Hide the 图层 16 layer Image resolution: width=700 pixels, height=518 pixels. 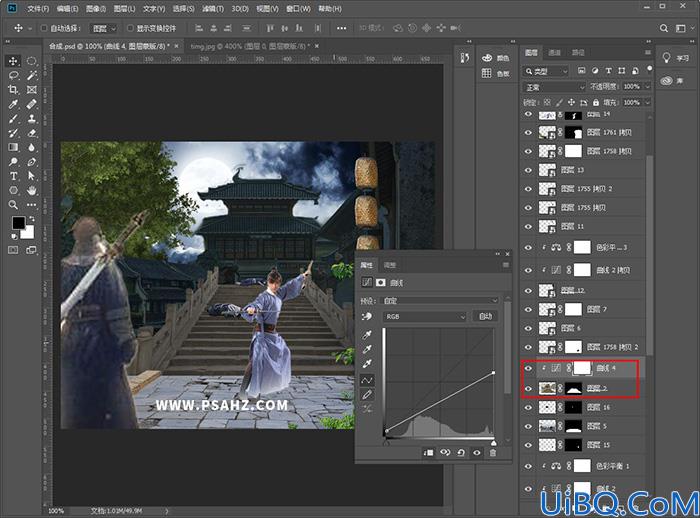529,407
